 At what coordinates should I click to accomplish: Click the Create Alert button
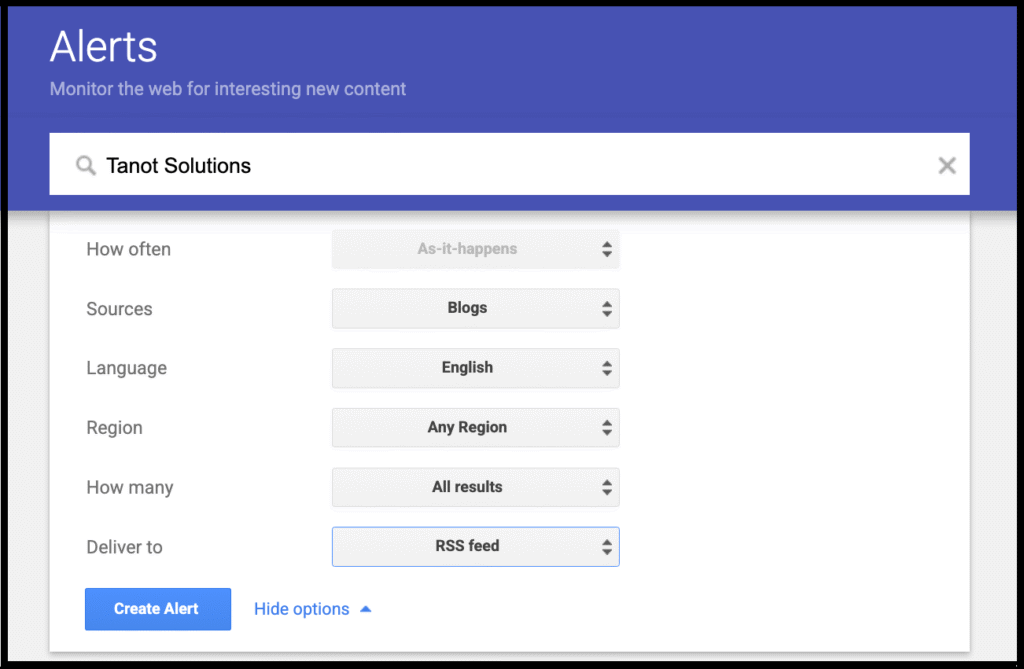click(157, 608)
